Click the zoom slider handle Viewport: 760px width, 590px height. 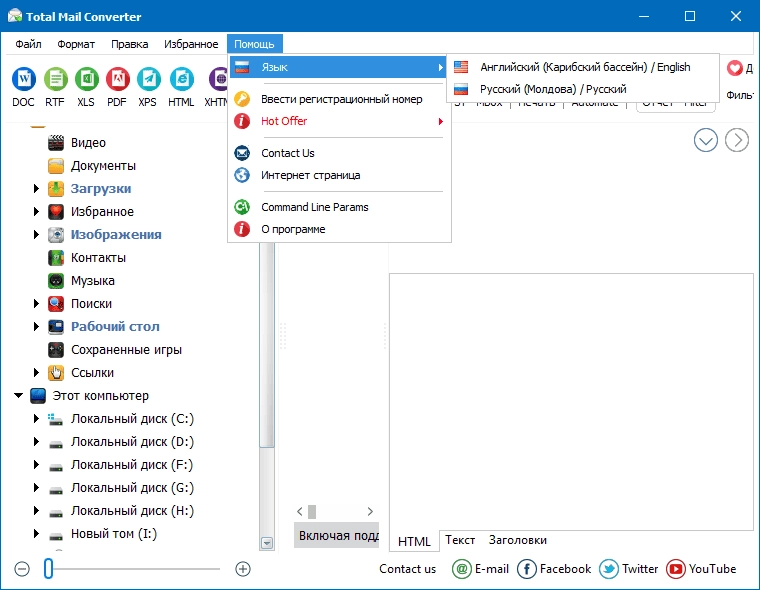pos(48,569)
